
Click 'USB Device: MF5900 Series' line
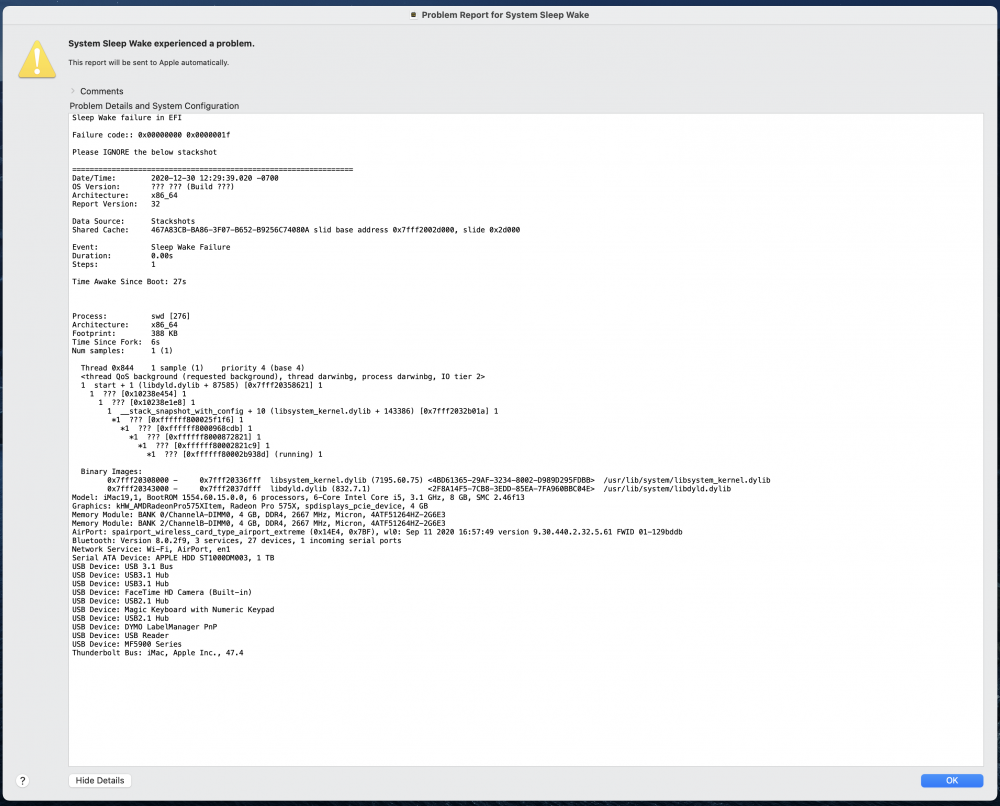127,644
